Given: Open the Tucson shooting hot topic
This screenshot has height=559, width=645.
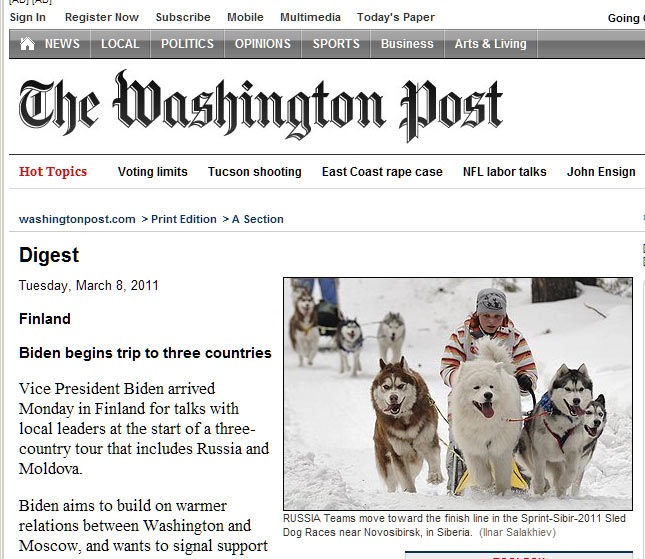Looking at the screenshot, I should tap(254, 172).
